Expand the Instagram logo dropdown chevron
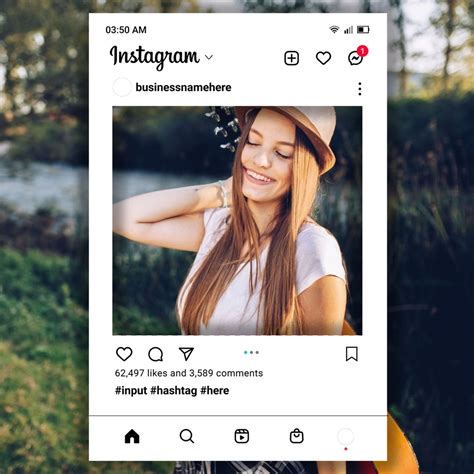This screenshot has width=474, height=474. click(209, 57)
